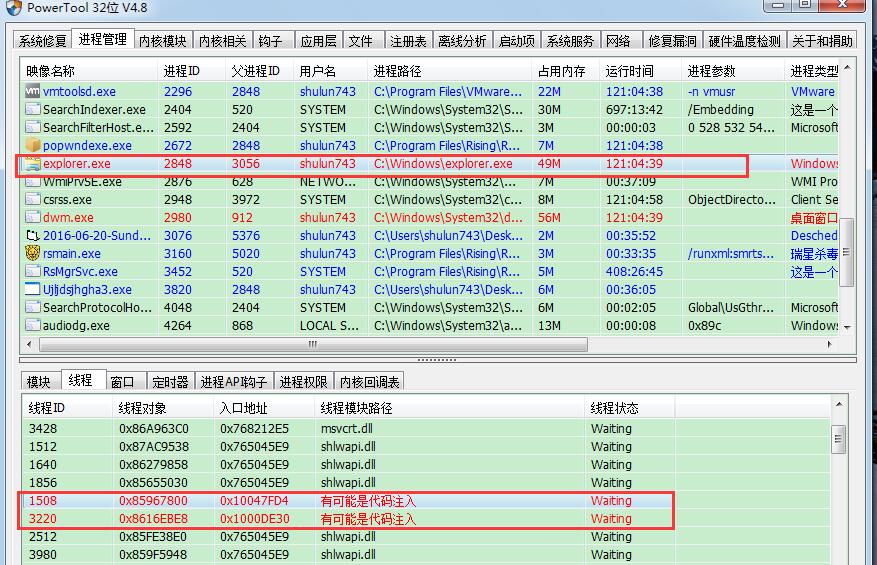The image size is (877, 565).
Task: Click process list scroll-down arrow
Action: [847, 327]
